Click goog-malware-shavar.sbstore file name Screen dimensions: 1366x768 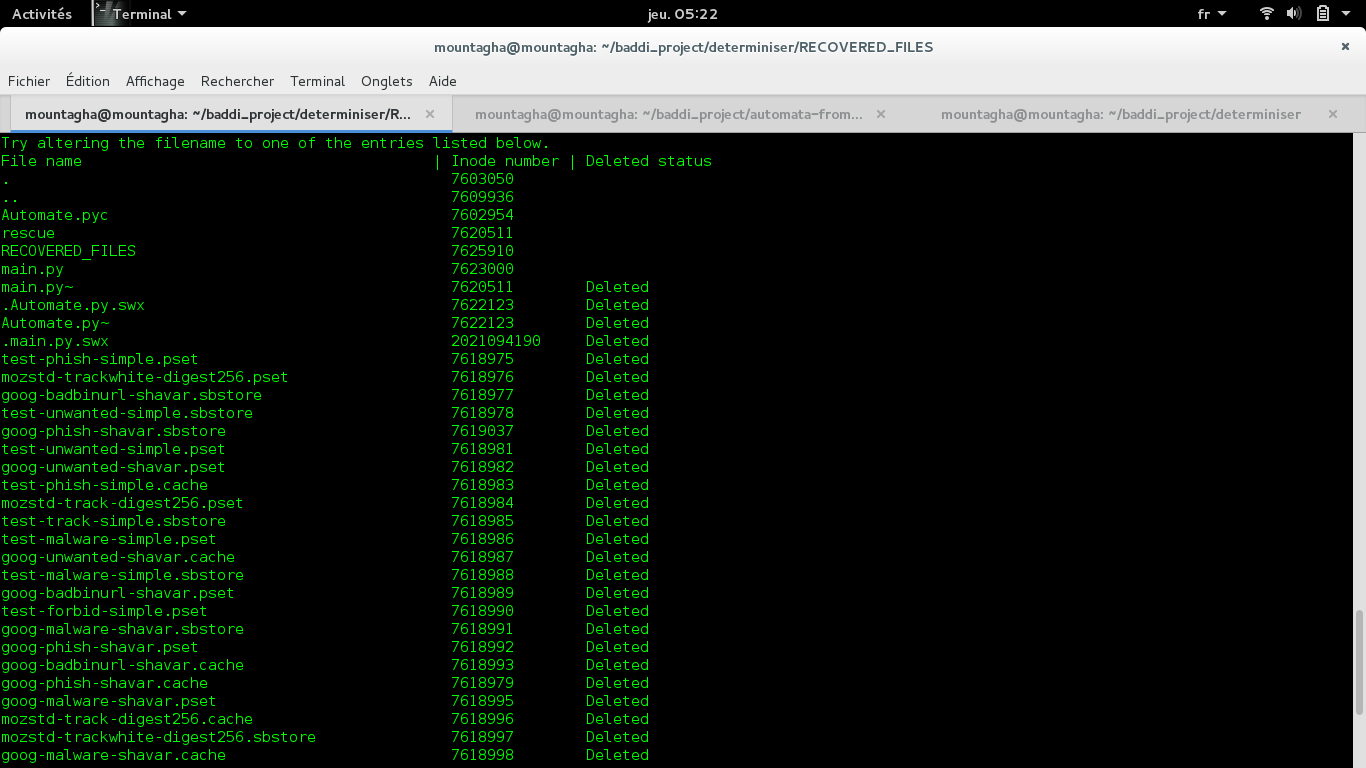122,629
